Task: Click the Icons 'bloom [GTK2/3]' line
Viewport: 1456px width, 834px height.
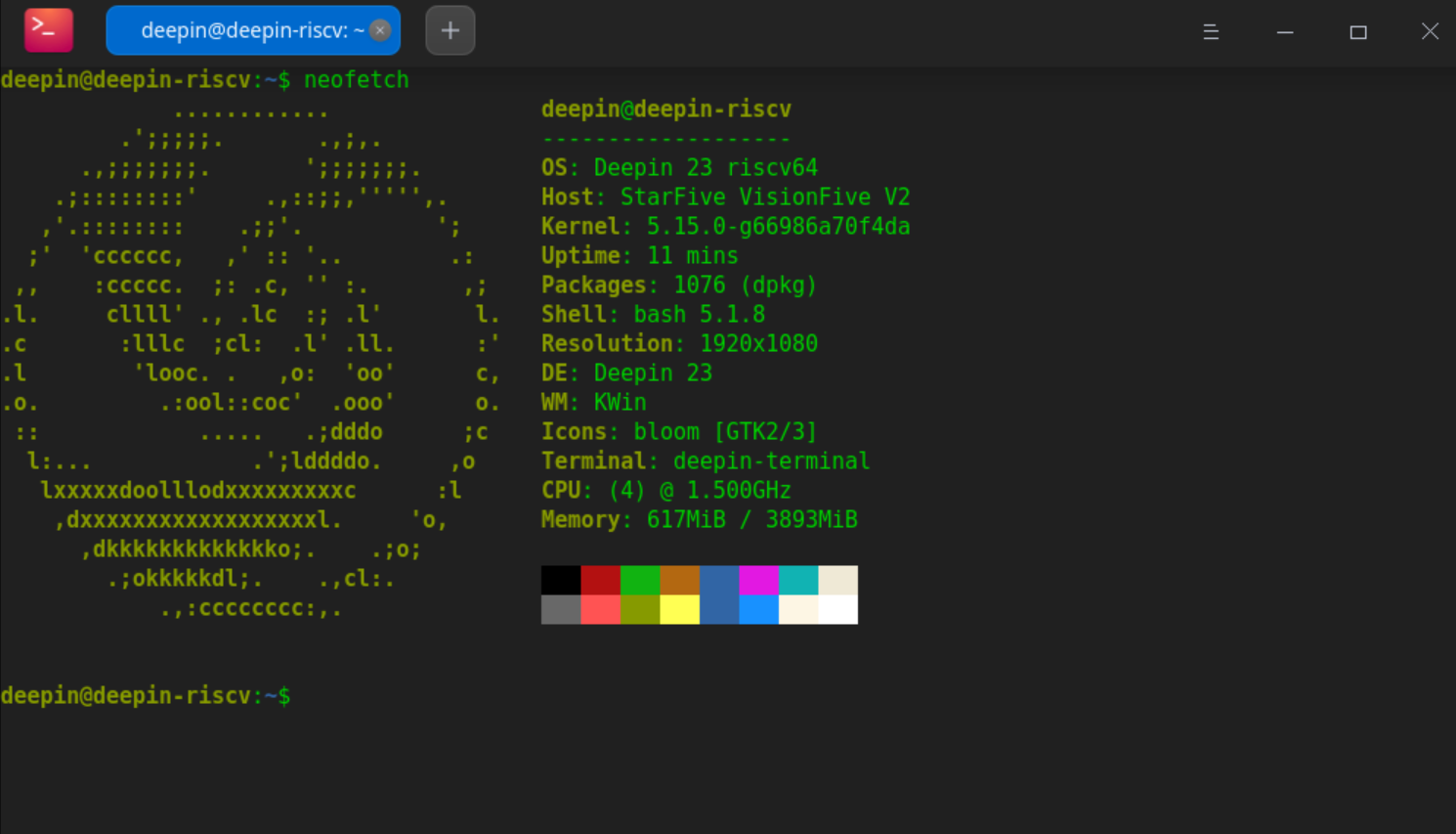Action: (x=679, y=432)
